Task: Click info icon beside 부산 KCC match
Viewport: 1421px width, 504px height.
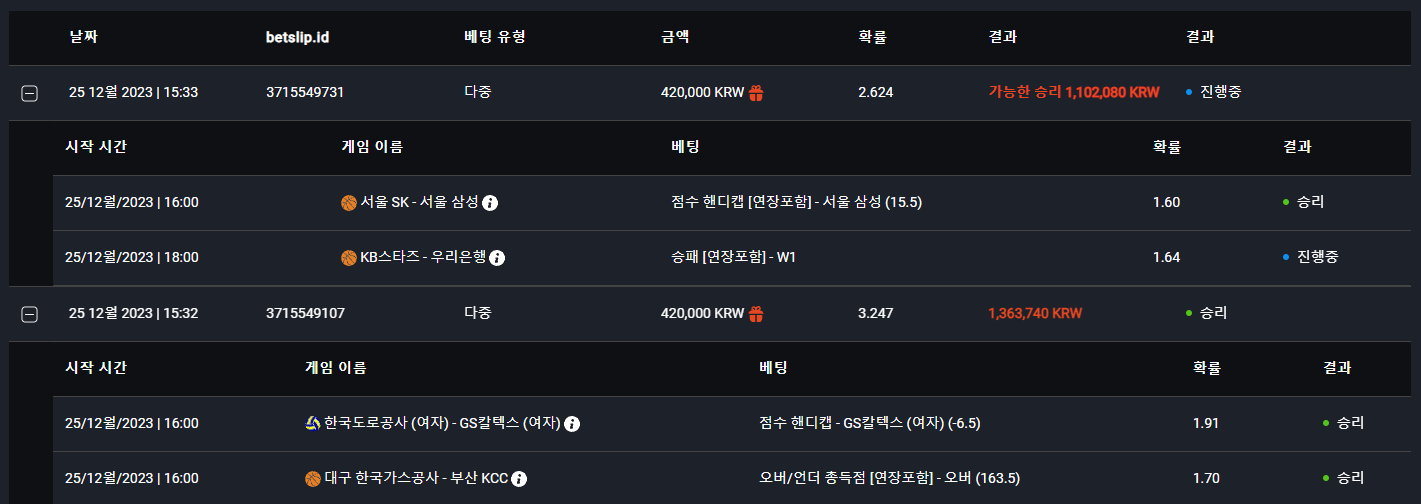Action: click(519, 479)
